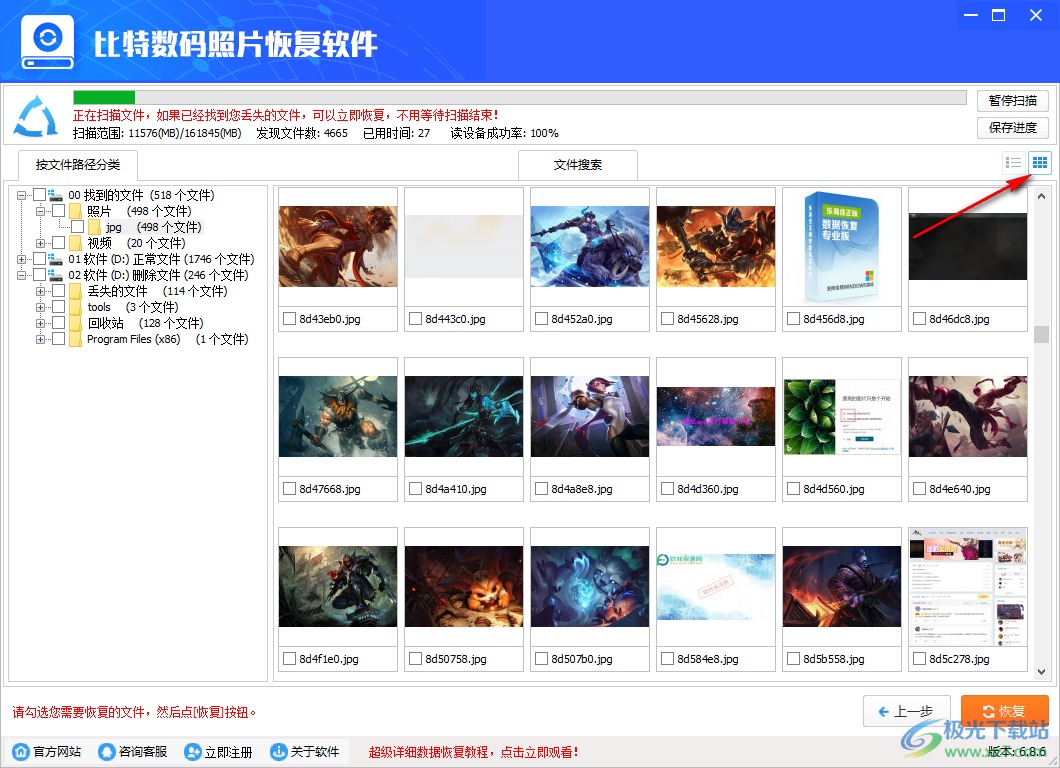
Task: Open the 8d50758.jpg thumbnail image
Action: [463, 586]
